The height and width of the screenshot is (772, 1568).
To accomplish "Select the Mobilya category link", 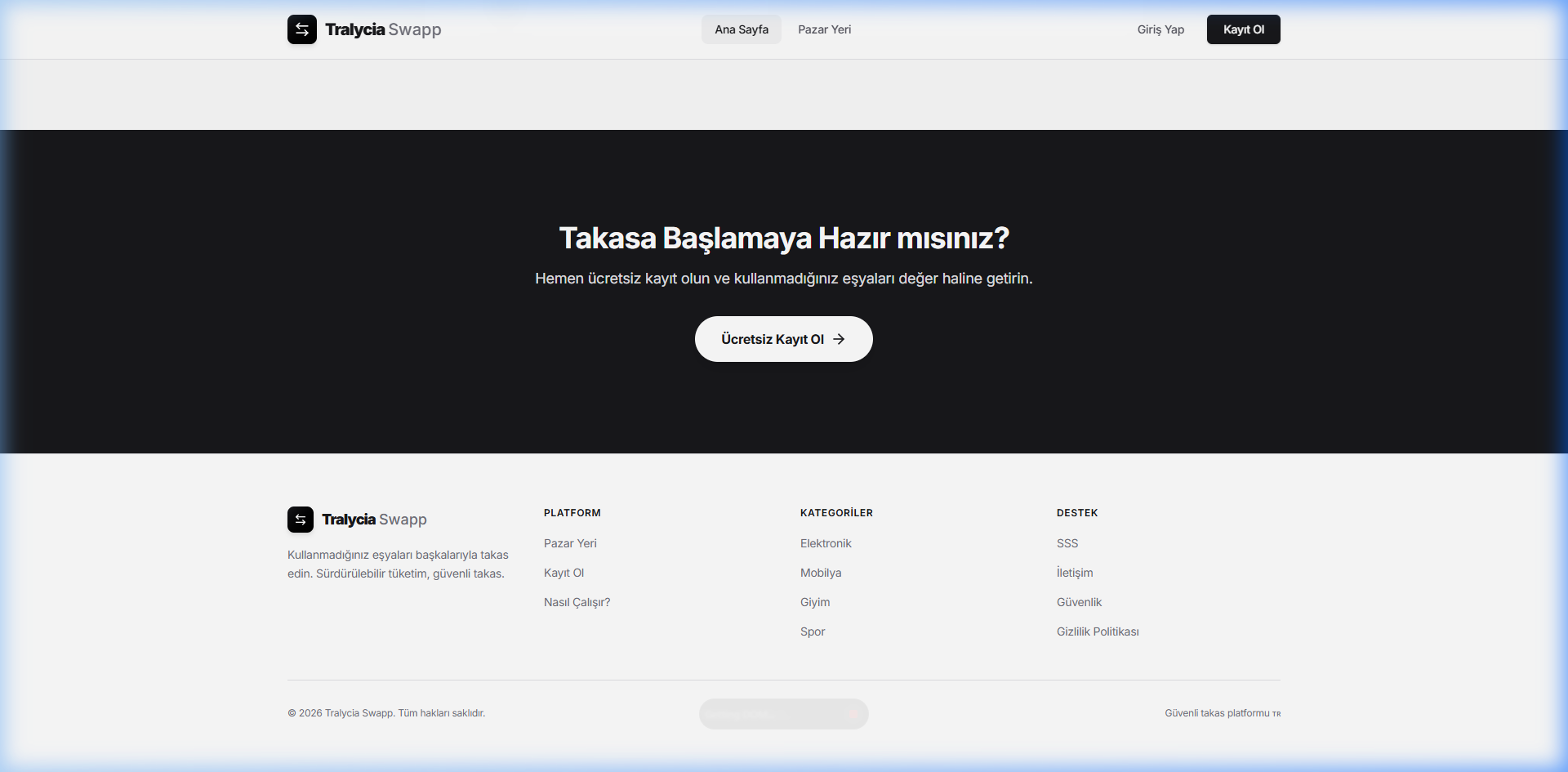I will [821, 573].
